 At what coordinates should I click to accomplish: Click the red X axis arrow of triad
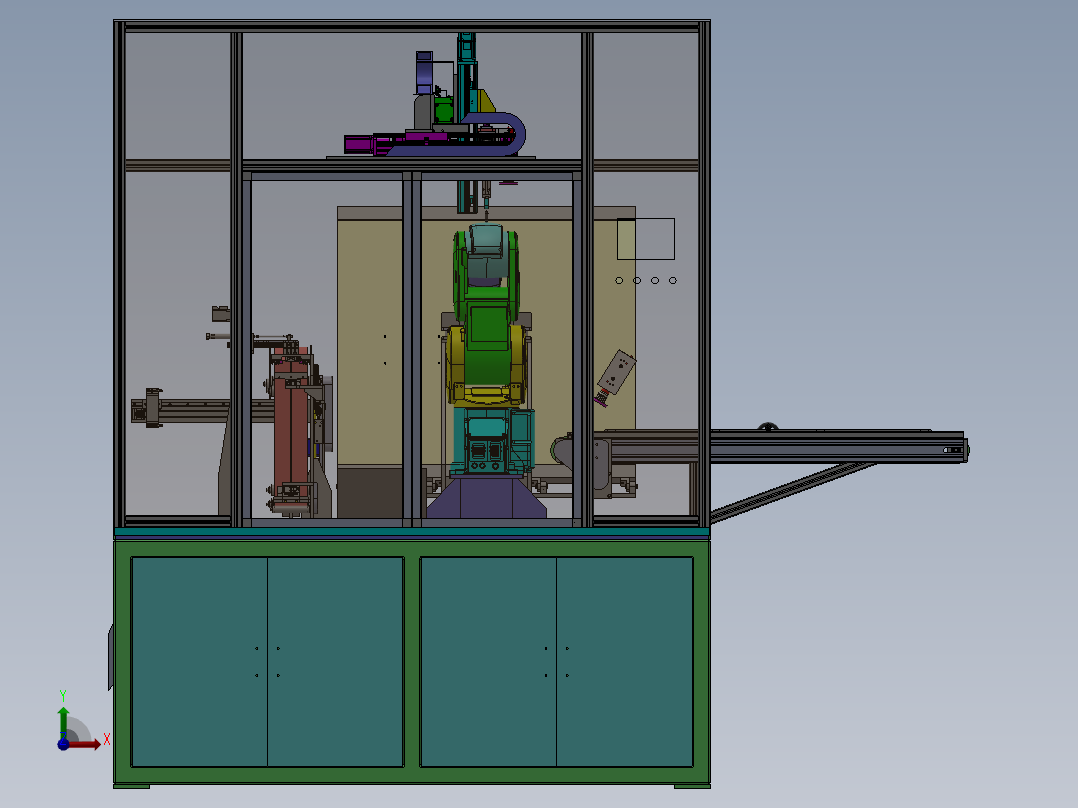tap(86, 744)
